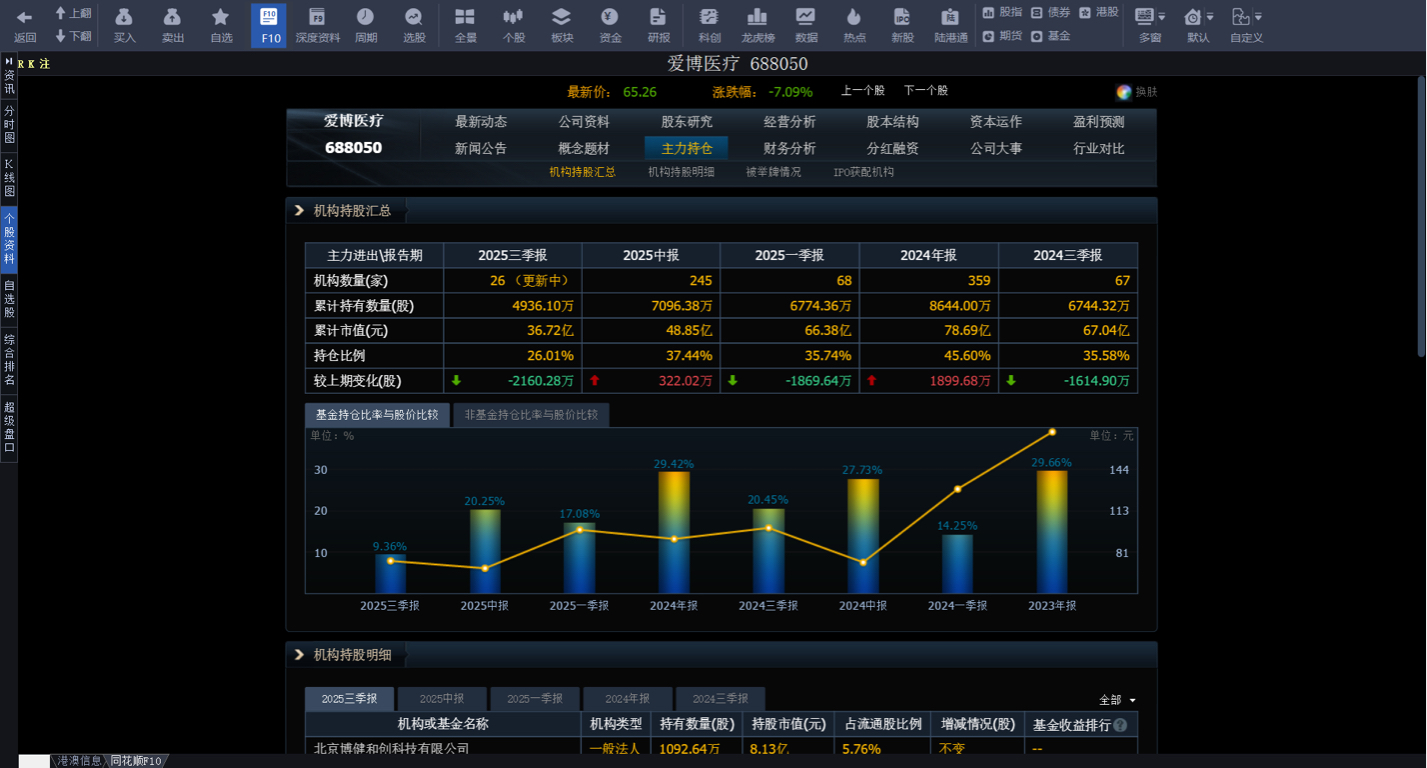The width and height of the screenshot is (1427, 768).
Task: Click help icon beside 基金收益排行
Action: (1120, 725)
